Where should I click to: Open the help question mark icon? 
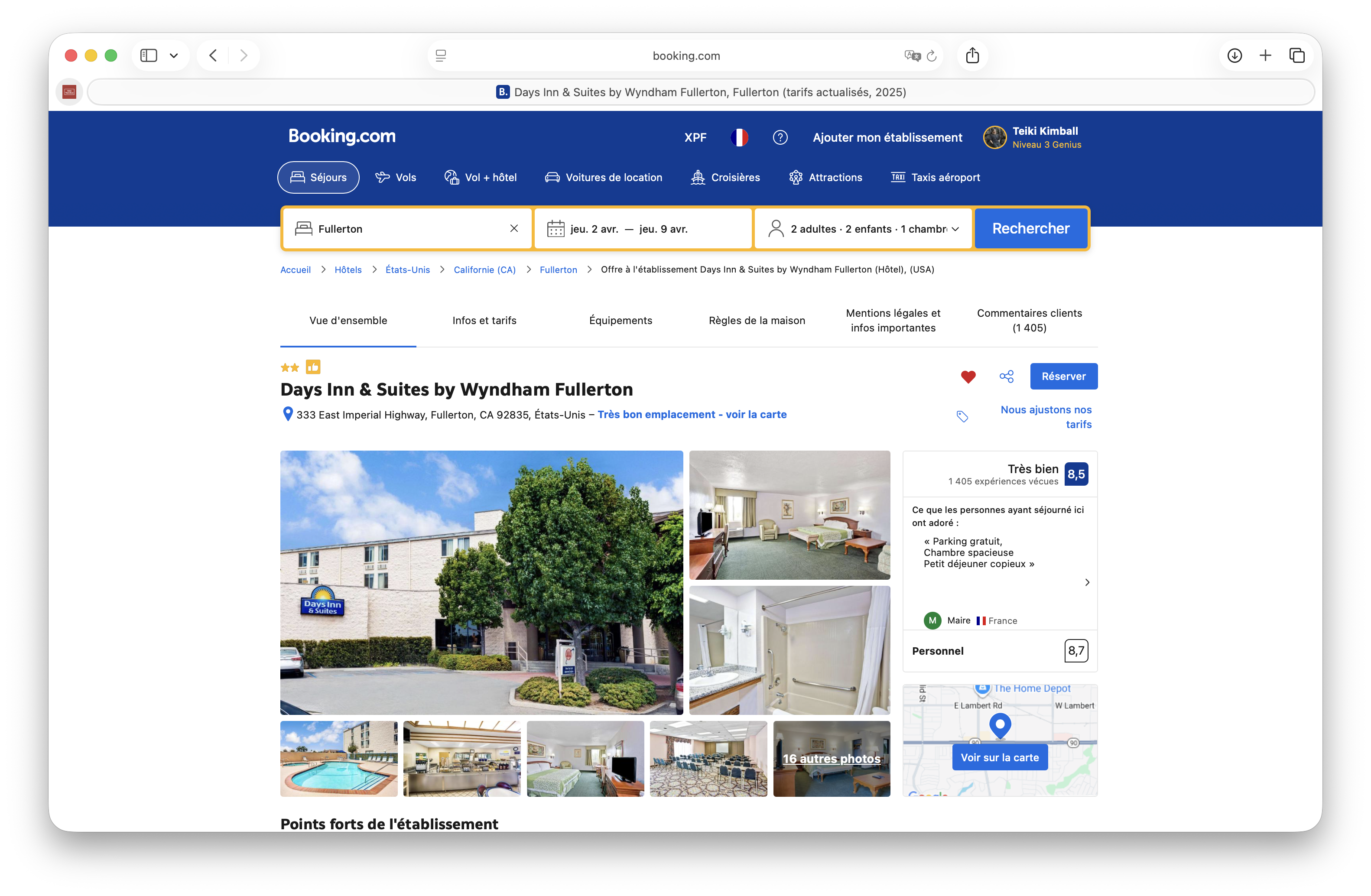[780, 138]
